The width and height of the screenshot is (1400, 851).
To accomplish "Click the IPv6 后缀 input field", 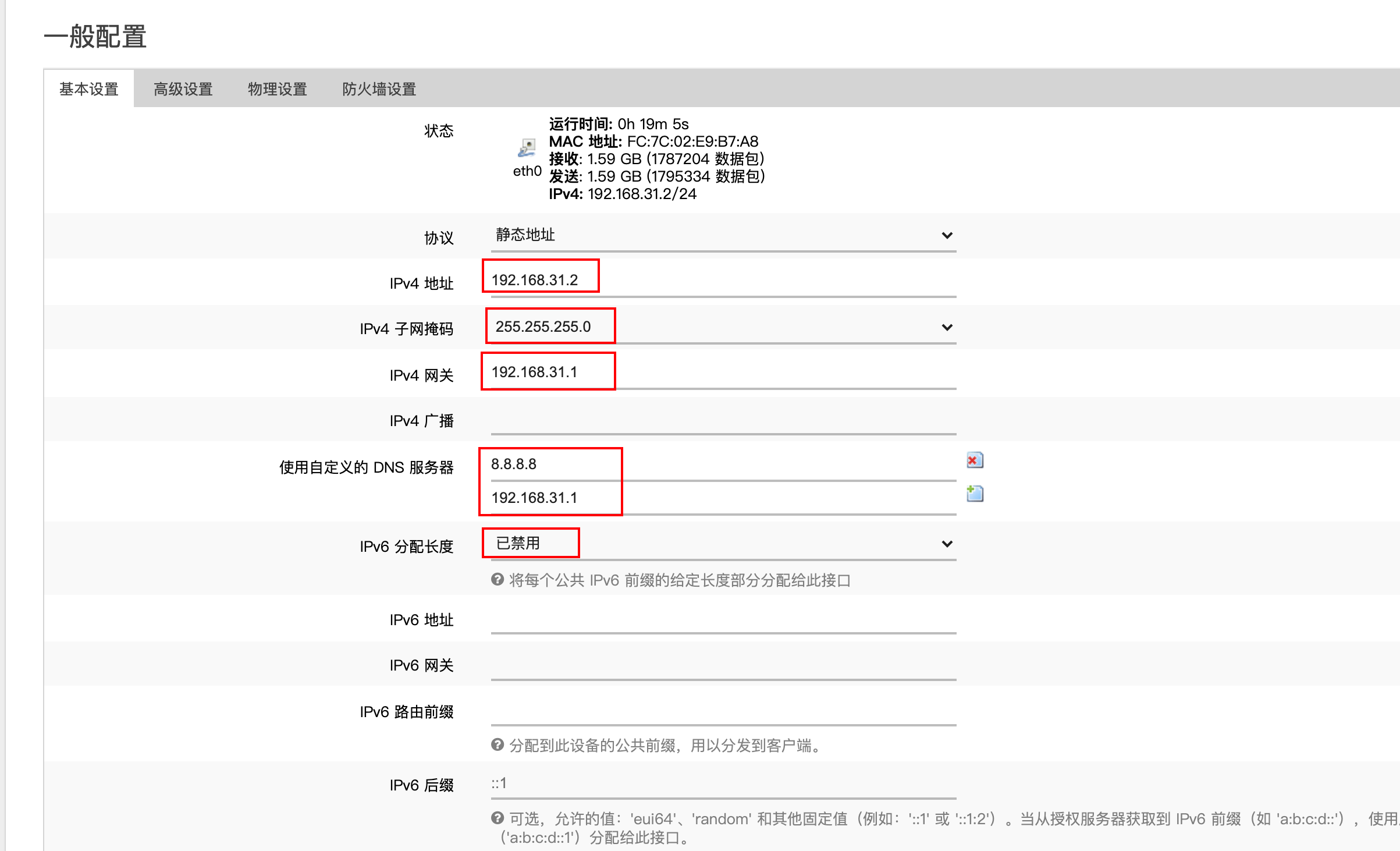I will point(723,783).
